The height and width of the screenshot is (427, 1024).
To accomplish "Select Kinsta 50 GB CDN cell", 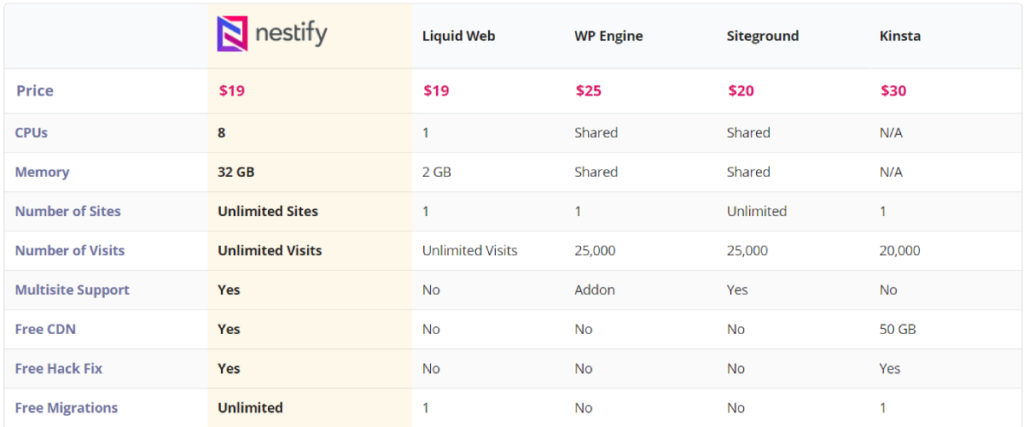I will coord(898,329).
